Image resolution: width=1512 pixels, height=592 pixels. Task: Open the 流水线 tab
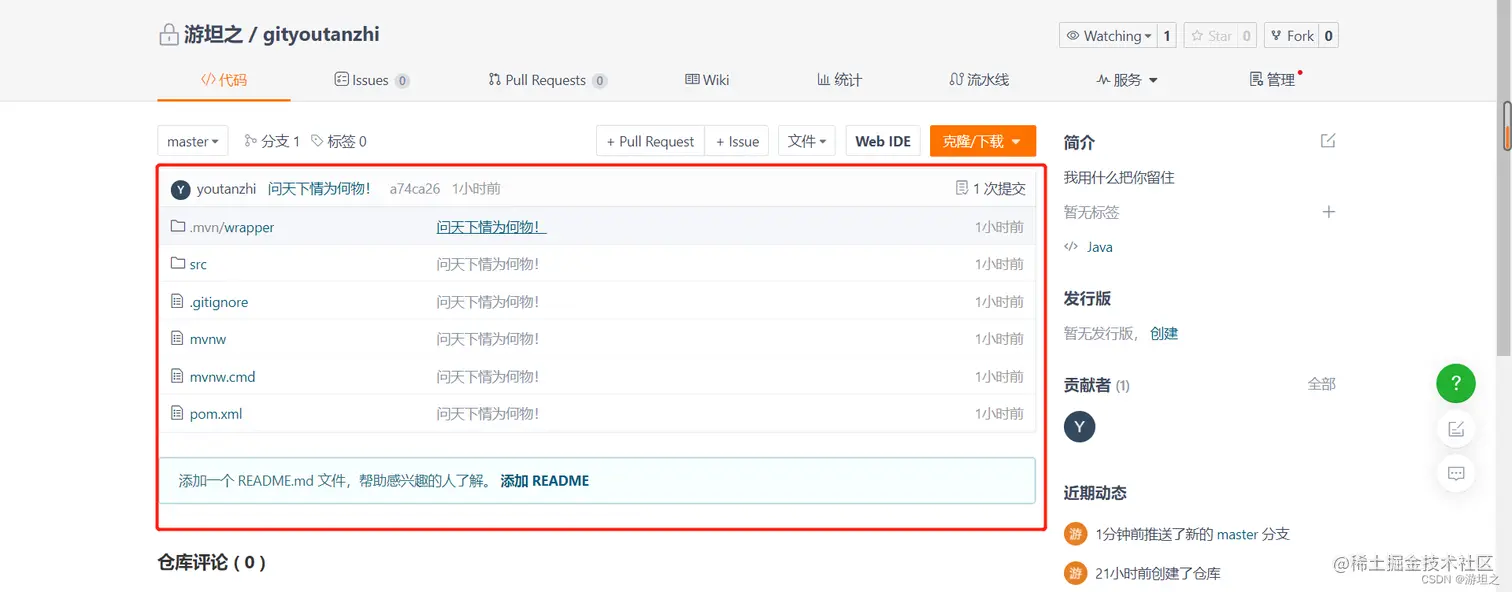point(979,80)
